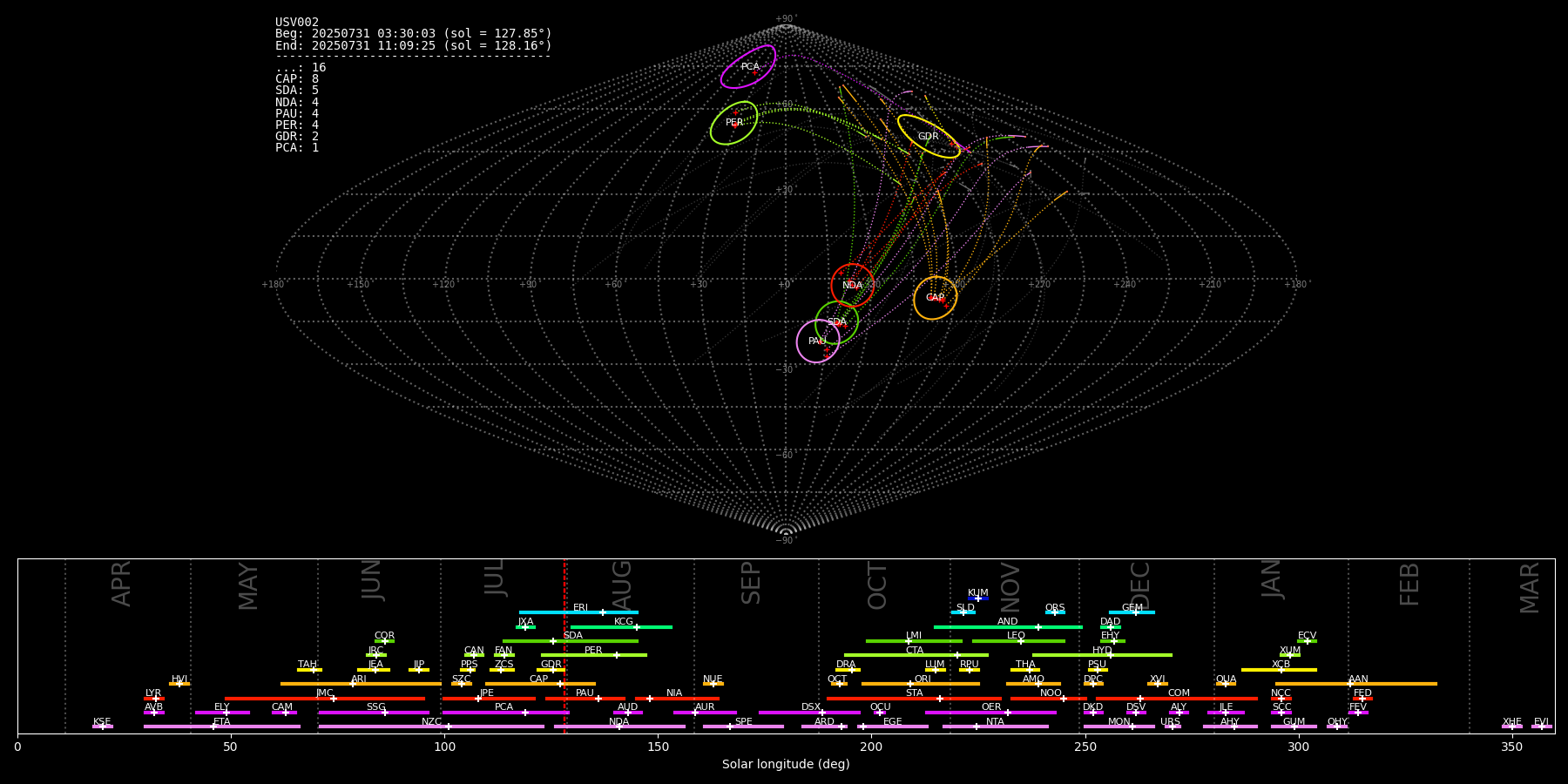Click the PER radiant ellipse on sky map
The width and height of the screenshot is (1568, 784).
click(x=734, y=123)
